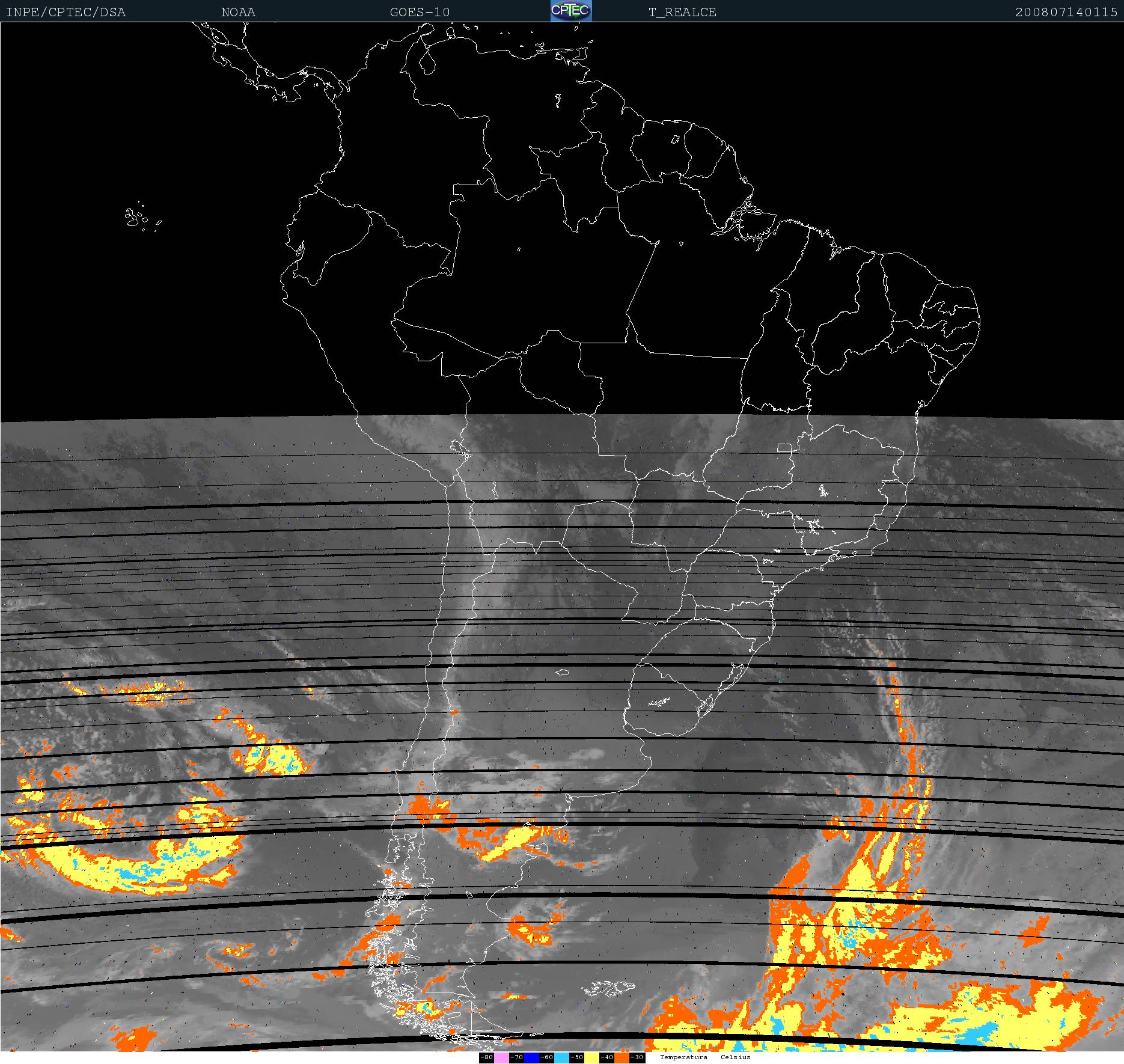Select the 200807140115 timestamp text
This screenshot has width=1124, height=1064.
pos(1066,13)
